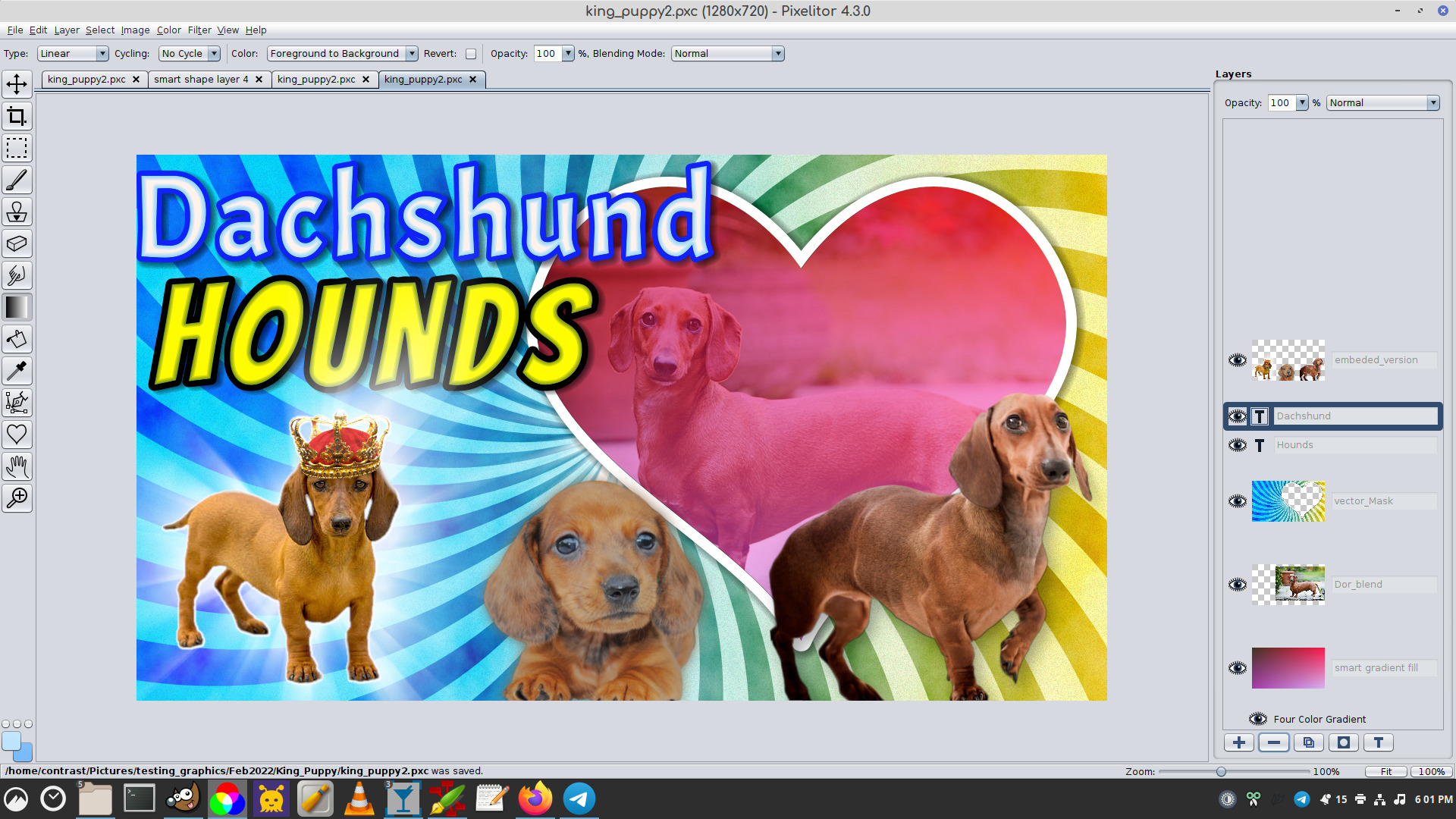Click the add new layer button
This screenshot has height=819, width=1456.
1238,742
